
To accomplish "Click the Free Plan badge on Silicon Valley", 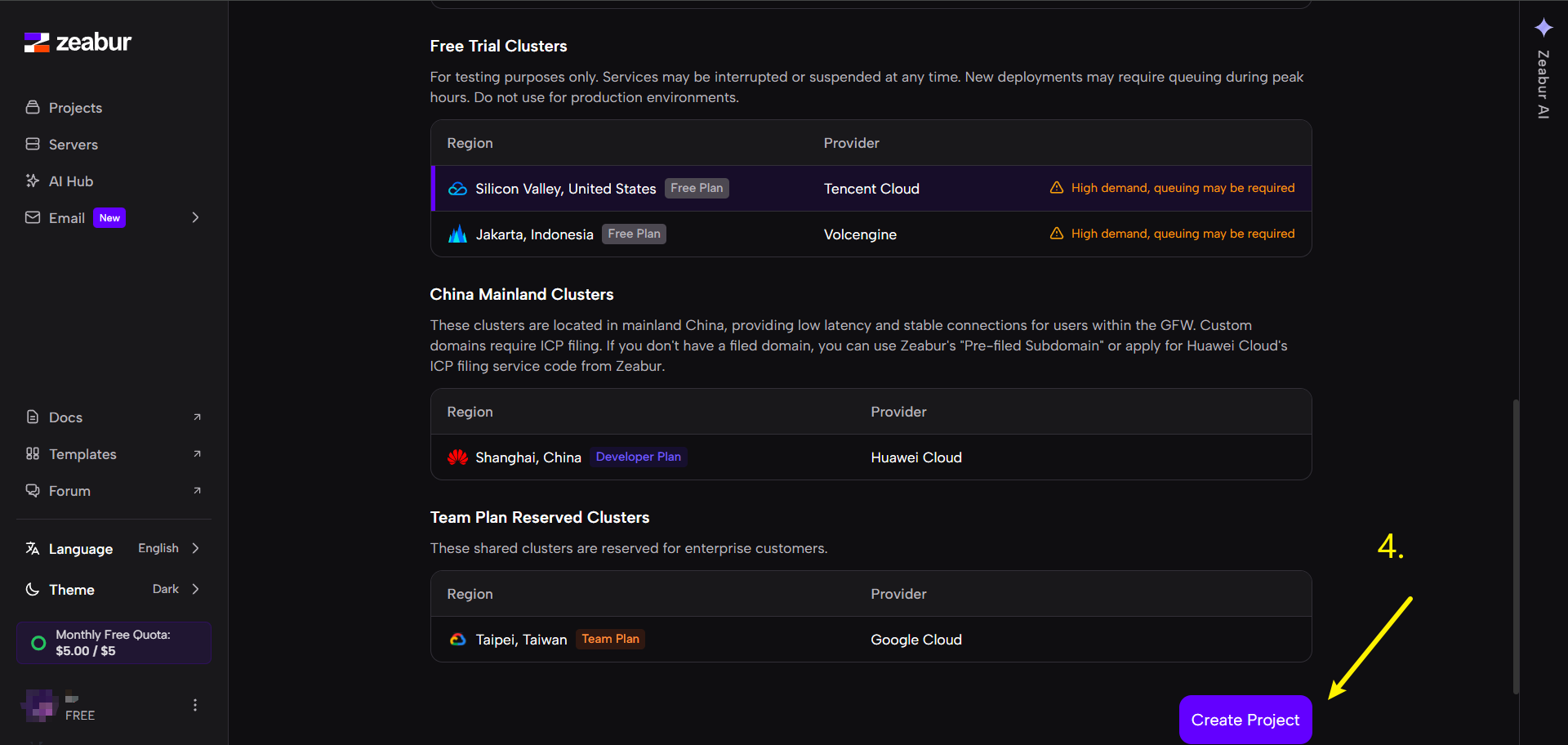I will pos(697,189).
